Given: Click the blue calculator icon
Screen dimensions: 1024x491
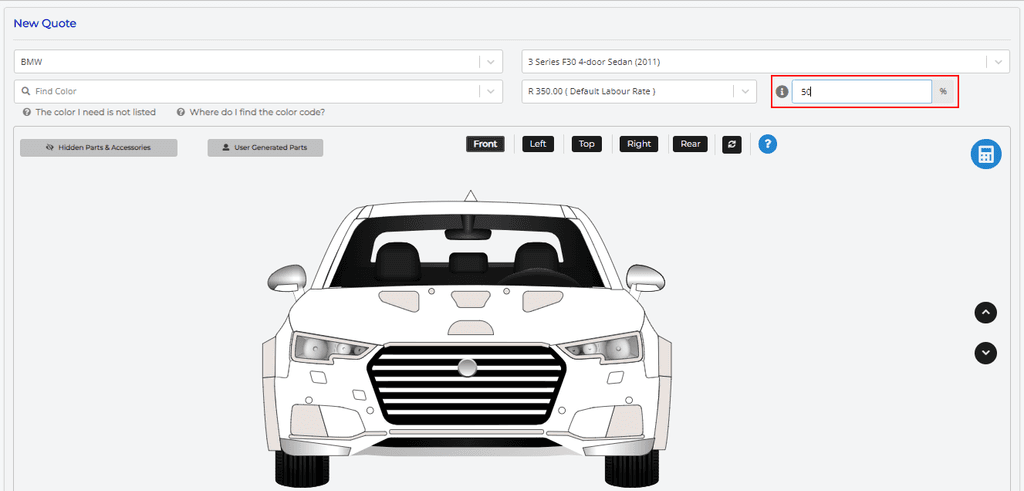Looking at the screenshot, I should point(985,154).
